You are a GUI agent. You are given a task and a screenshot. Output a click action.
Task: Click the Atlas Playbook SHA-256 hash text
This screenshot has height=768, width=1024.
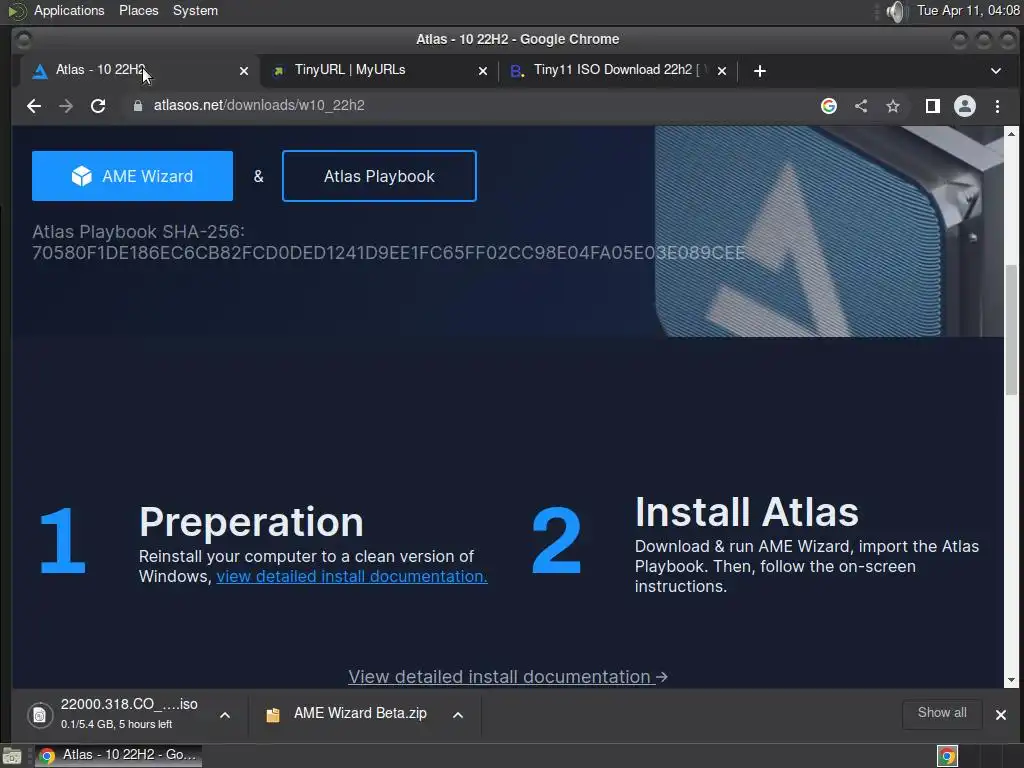[389, 253]
